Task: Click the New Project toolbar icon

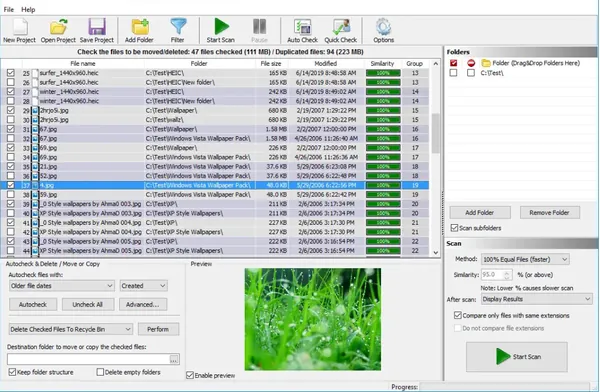Action: pyautogui.click(x=20, y=30)
